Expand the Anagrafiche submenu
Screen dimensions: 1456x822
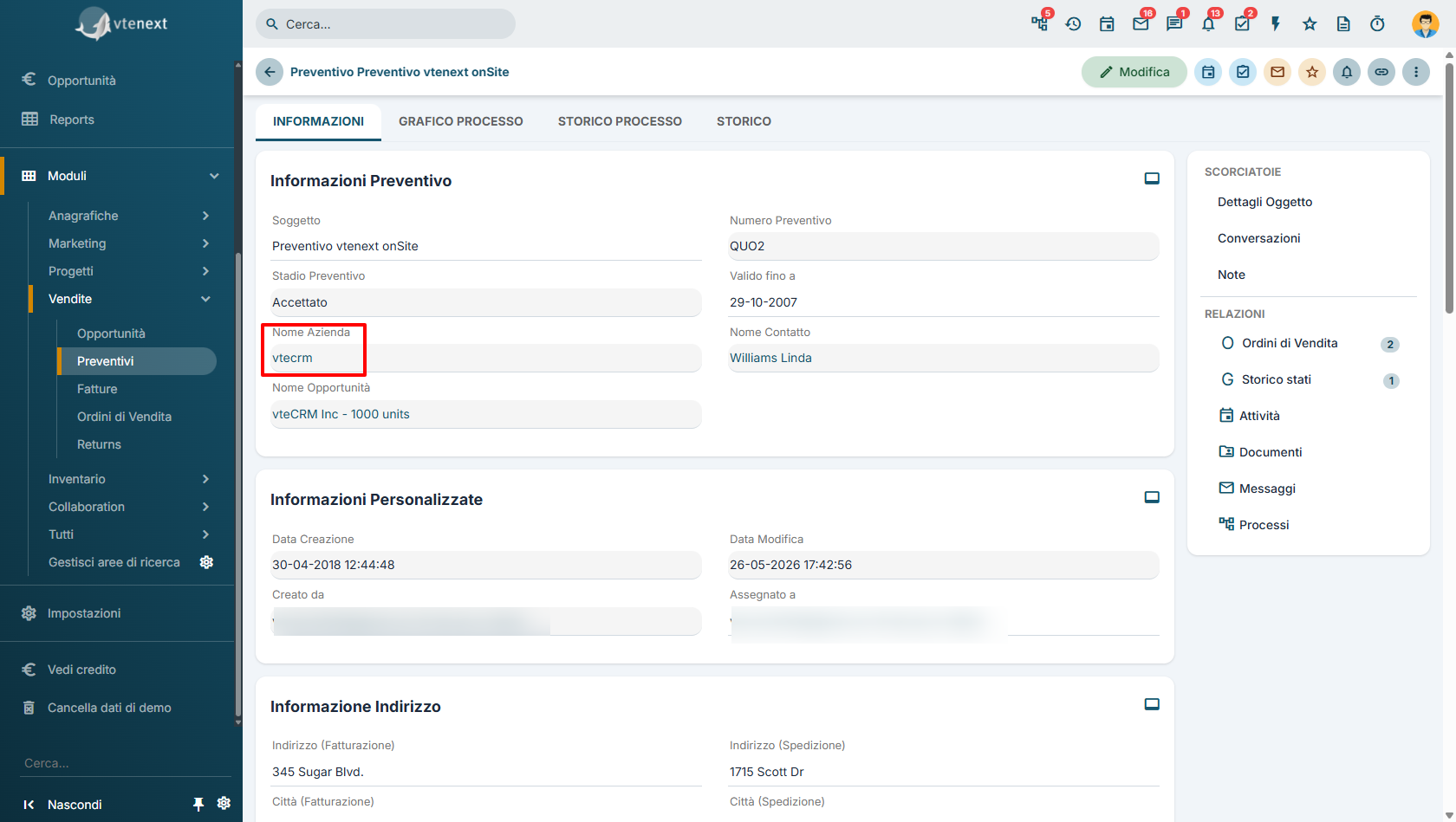click(205, 216)
